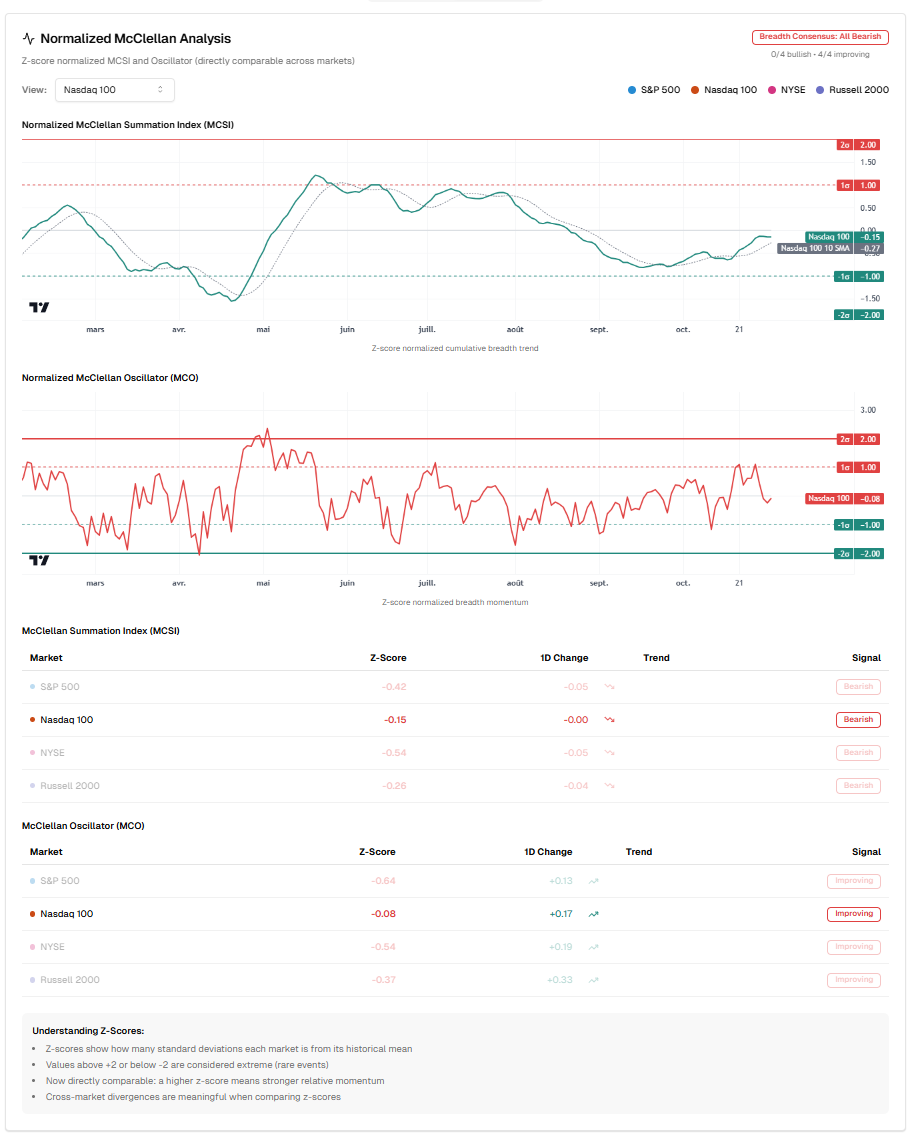Click the Improving badge for Russell 2000
Screen dimensions: 916x1144
(x=854, y=980)
